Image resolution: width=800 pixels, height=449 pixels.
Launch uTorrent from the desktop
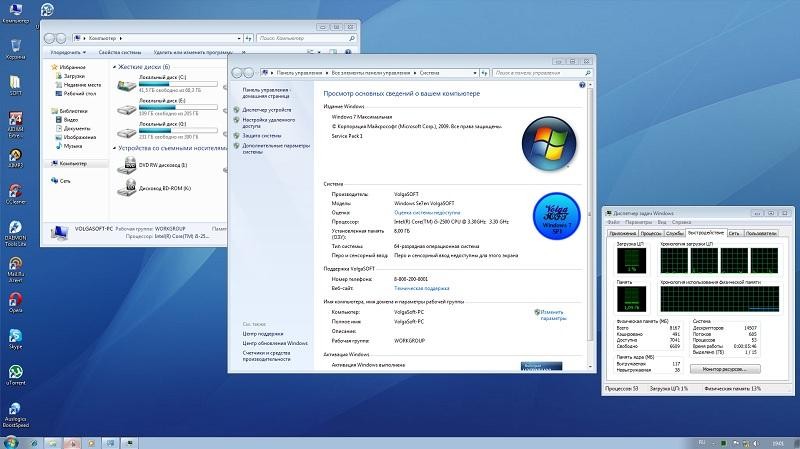(x=15, y=375)
